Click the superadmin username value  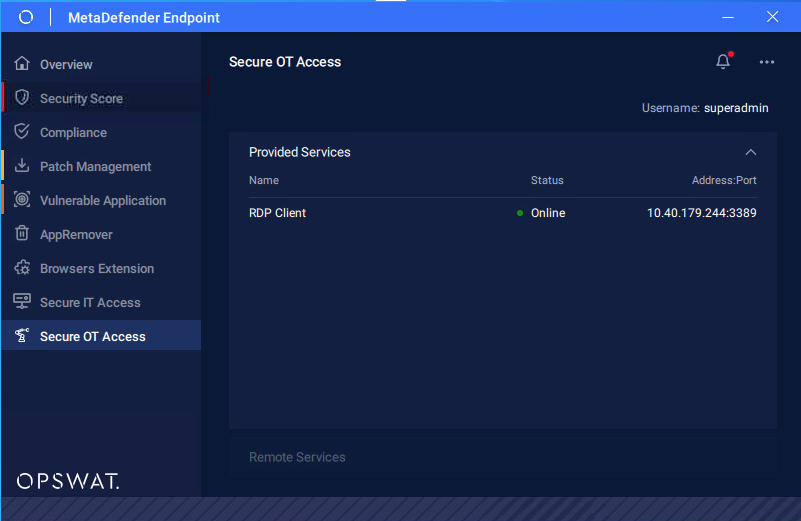[736, 108]
